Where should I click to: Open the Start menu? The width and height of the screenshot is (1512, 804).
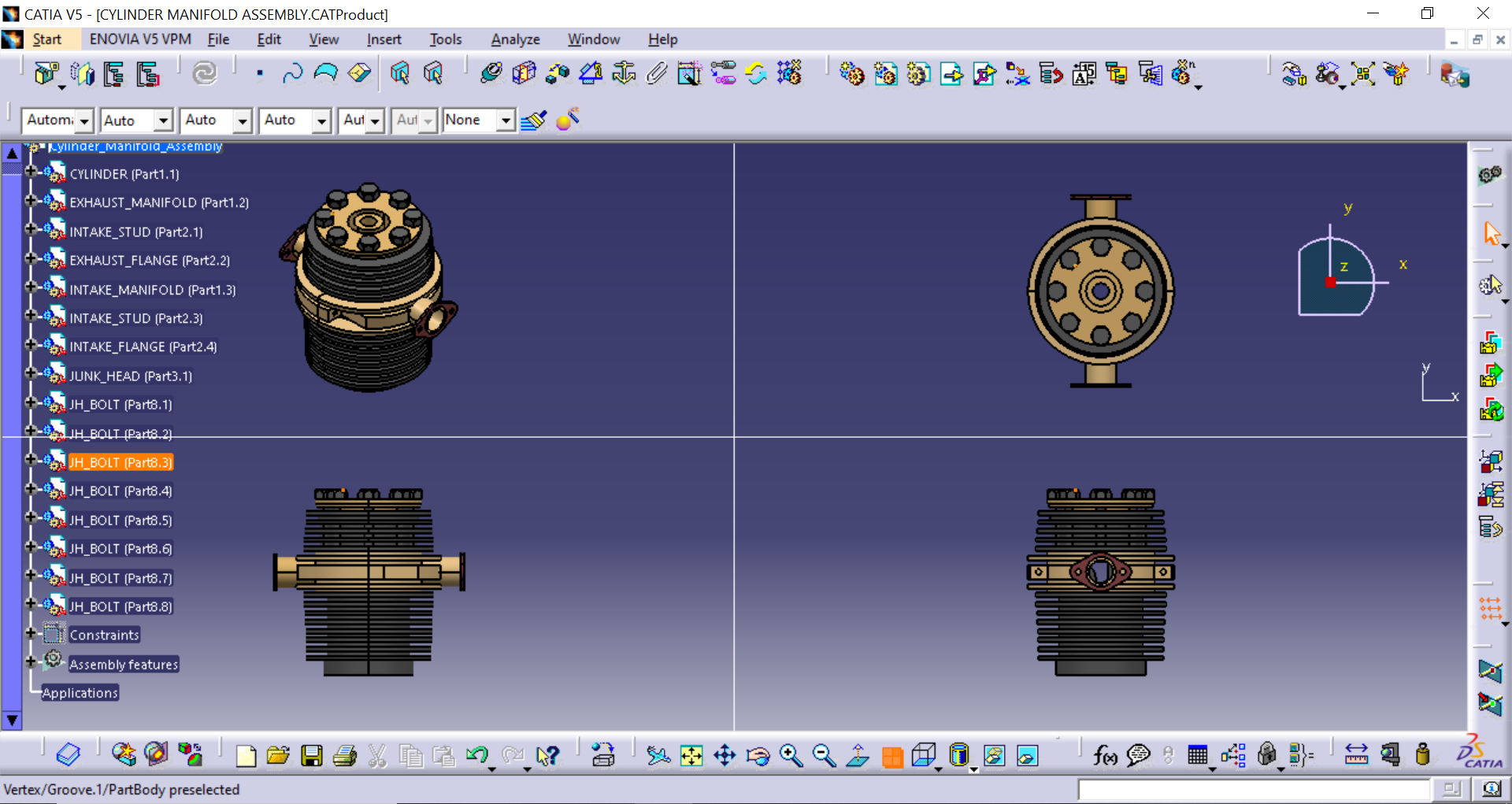46,39
